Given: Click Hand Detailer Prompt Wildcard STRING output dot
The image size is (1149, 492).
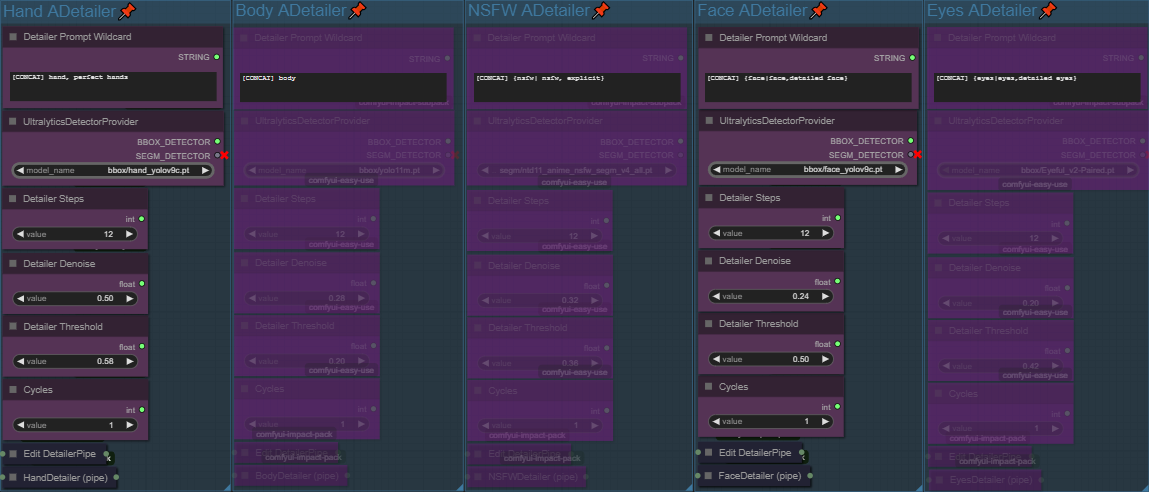Looking at the screenshot, I should 217,56.
